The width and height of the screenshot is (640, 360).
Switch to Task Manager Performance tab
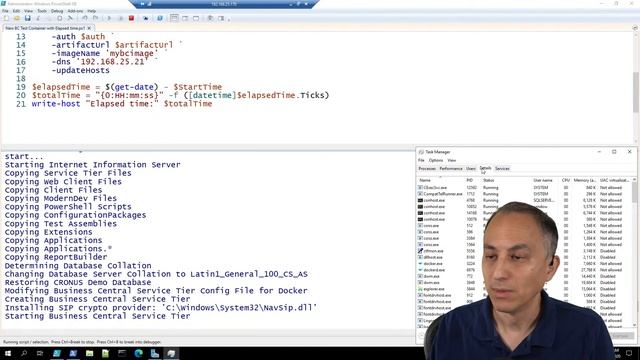click(x=451, y=169)
